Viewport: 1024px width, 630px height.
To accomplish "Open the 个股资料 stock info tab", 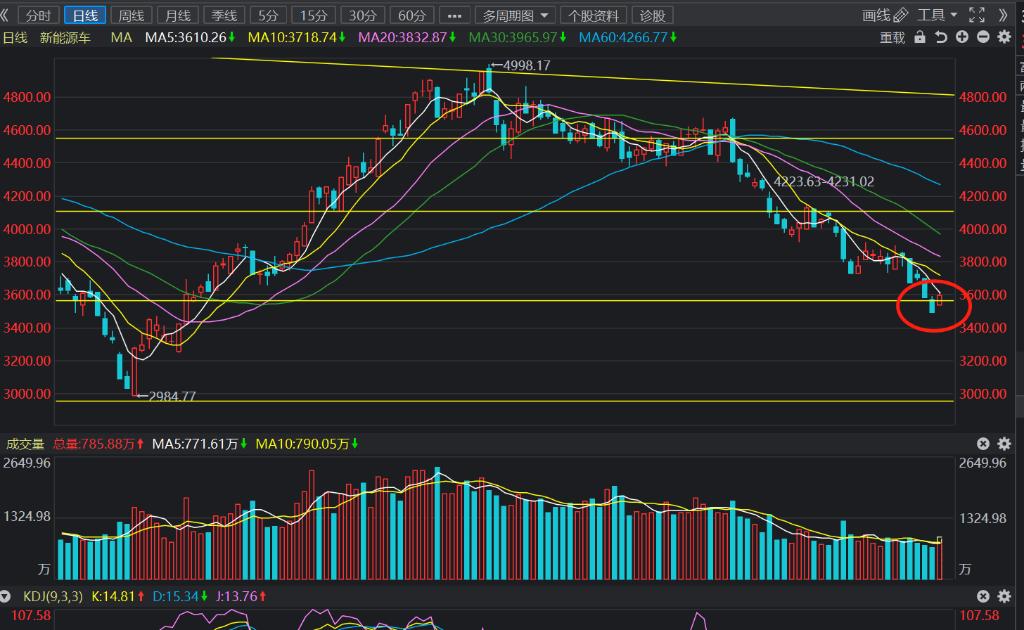I will coord(594,15).
